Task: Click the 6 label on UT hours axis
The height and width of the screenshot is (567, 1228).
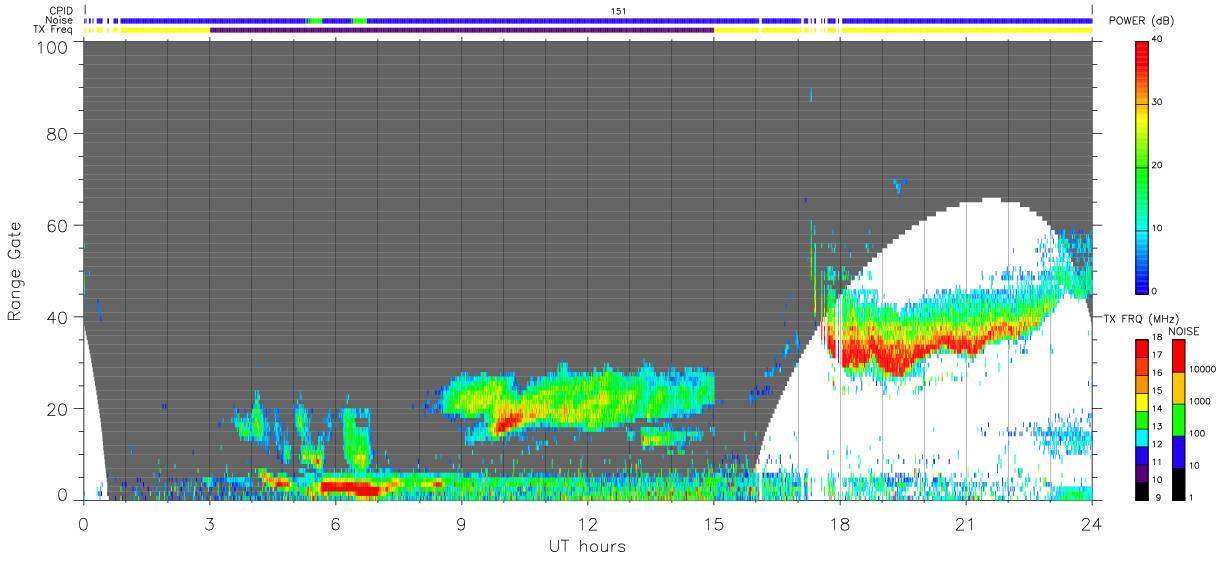Action: pyautogui.click(x=335, y=524)
